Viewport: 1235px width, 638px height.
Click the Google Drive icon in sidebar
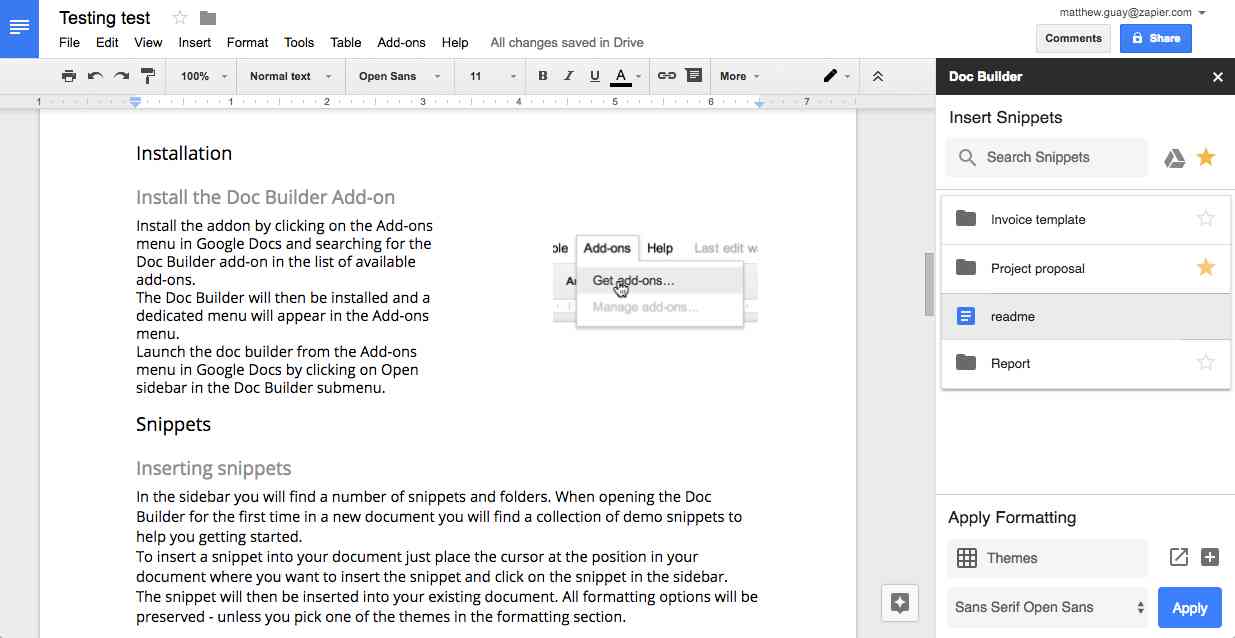pyautogui.click(x=1174, y=158)
